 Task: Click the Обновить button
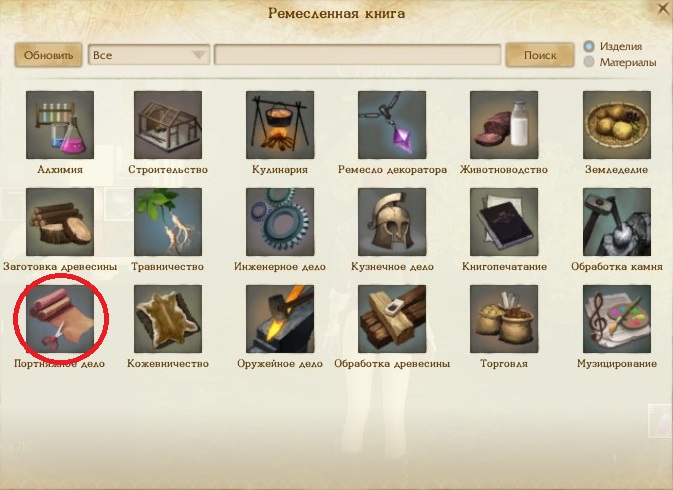click(48, 55)
